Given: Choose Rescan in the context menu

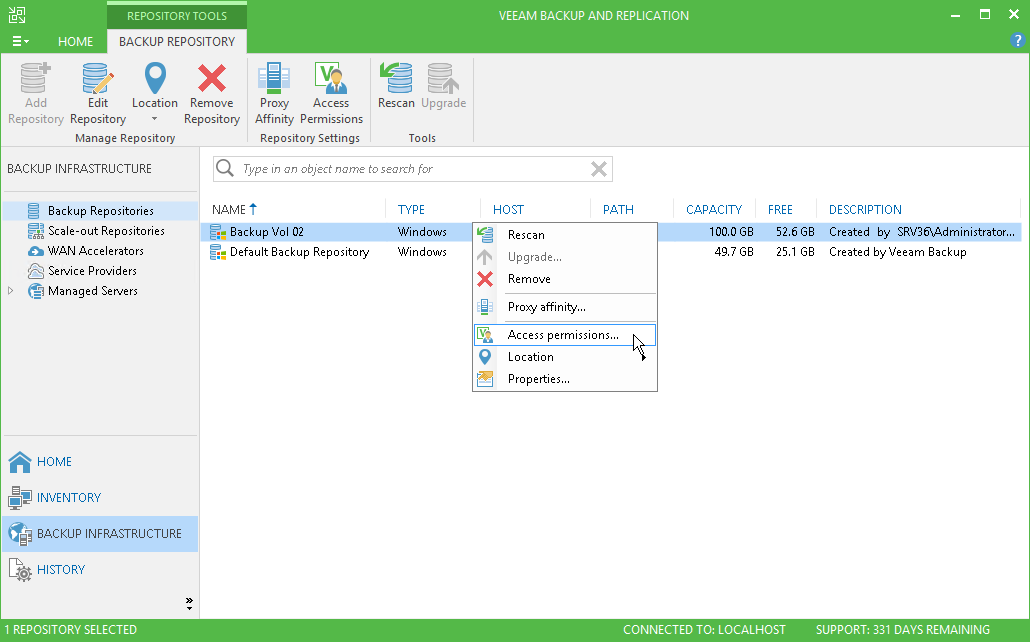Looking at the screenshot, I should point(565,235).
